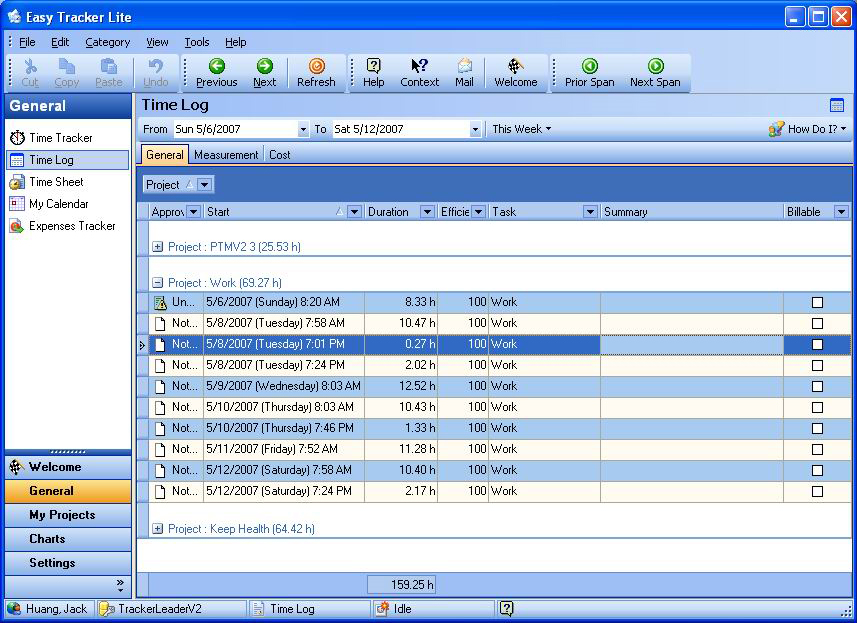Check Billable for 5/11/2007 7:52 AM entry
This screenshot has height=623, width=857.
817,449
